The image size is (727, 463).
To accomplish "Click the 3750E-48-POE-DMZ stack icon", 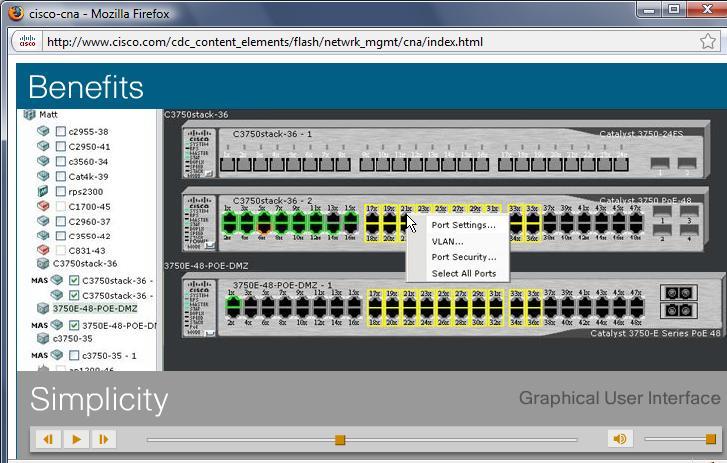I will (x=43, y=308).
